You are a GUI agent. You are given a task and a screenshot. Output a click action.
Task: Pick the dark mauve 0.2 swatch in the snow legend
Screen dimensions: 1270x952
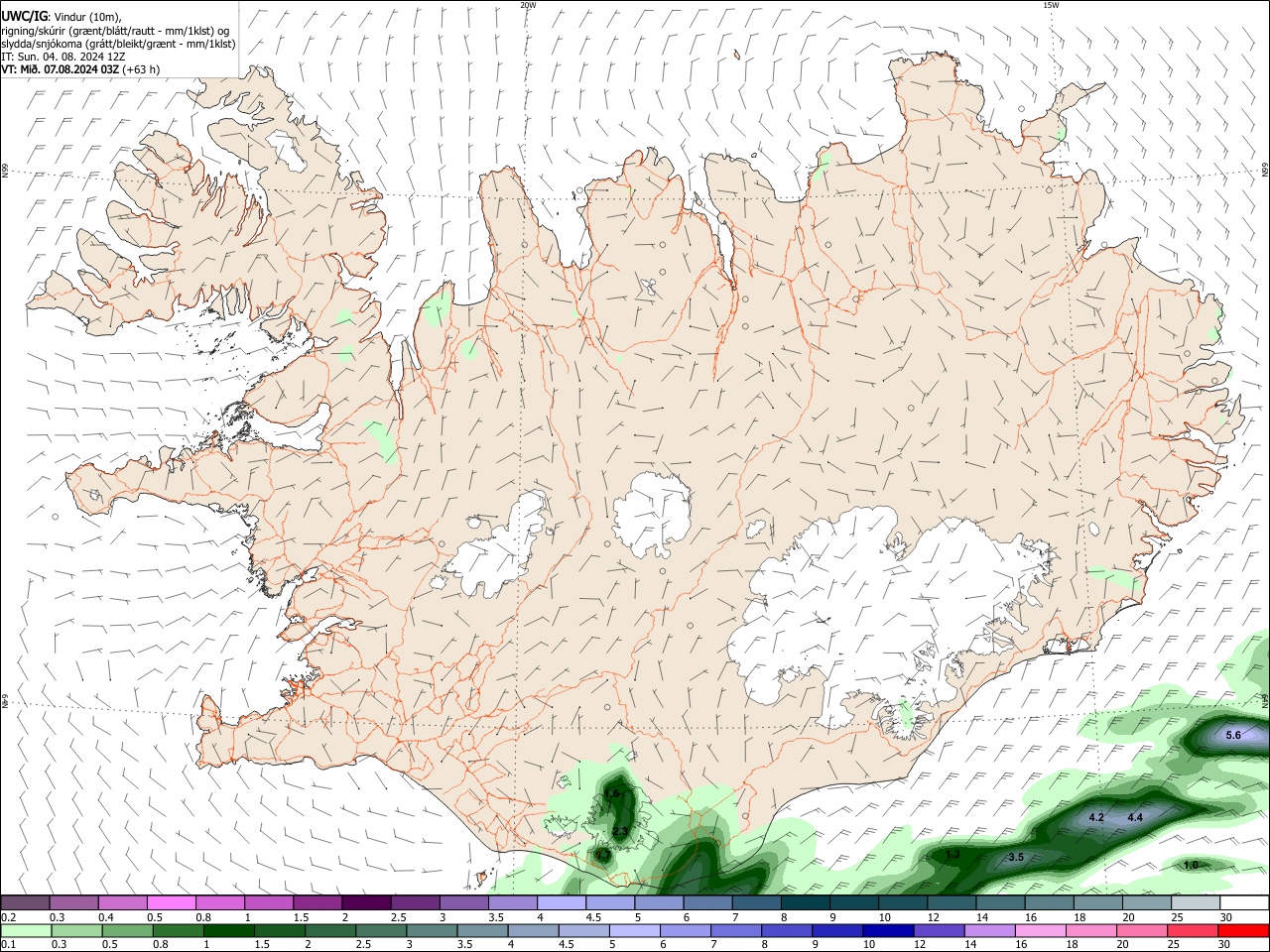click(x=25, y=902)
